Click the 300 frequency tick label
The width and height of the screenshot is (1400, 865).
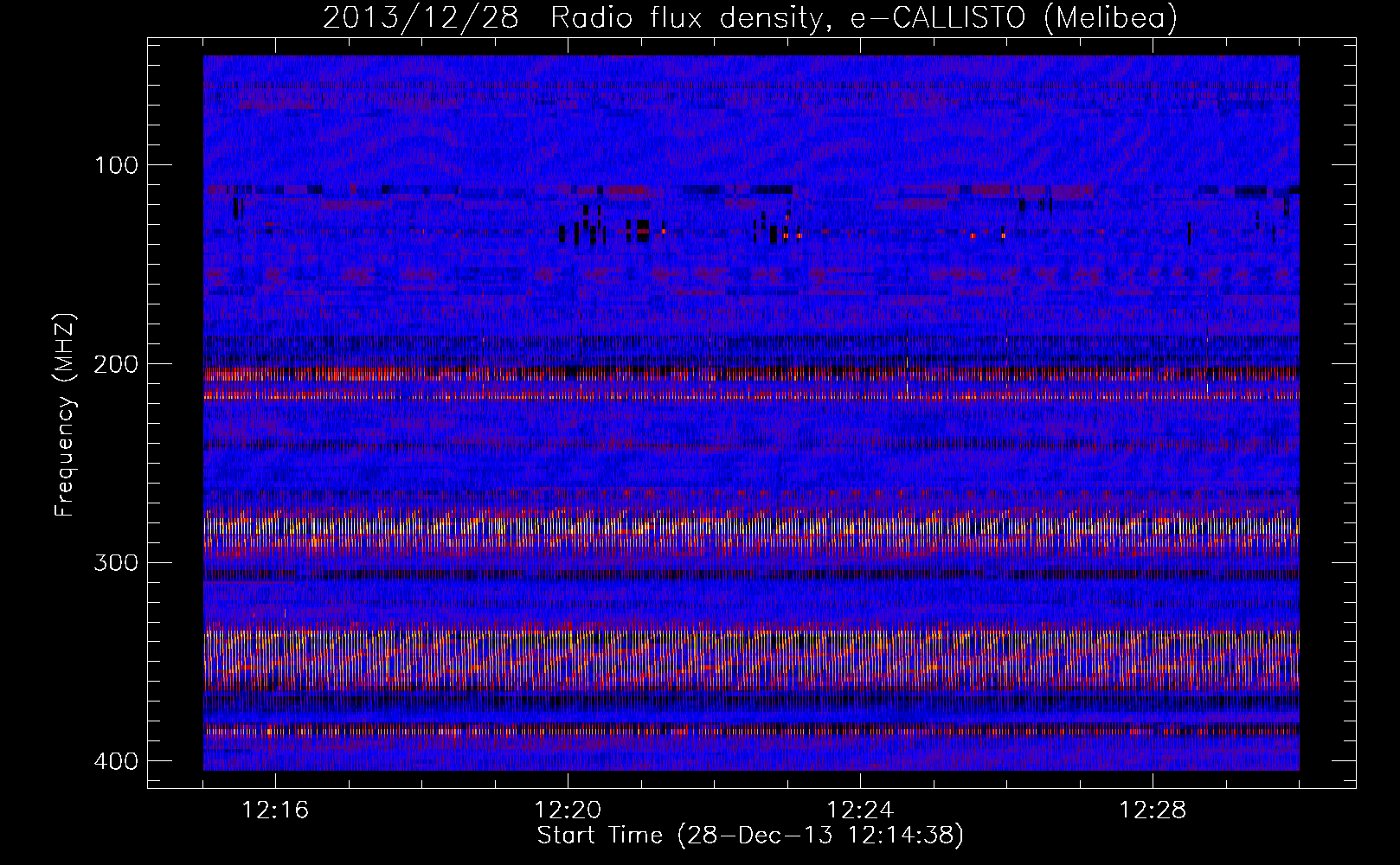tap(115, 563)
